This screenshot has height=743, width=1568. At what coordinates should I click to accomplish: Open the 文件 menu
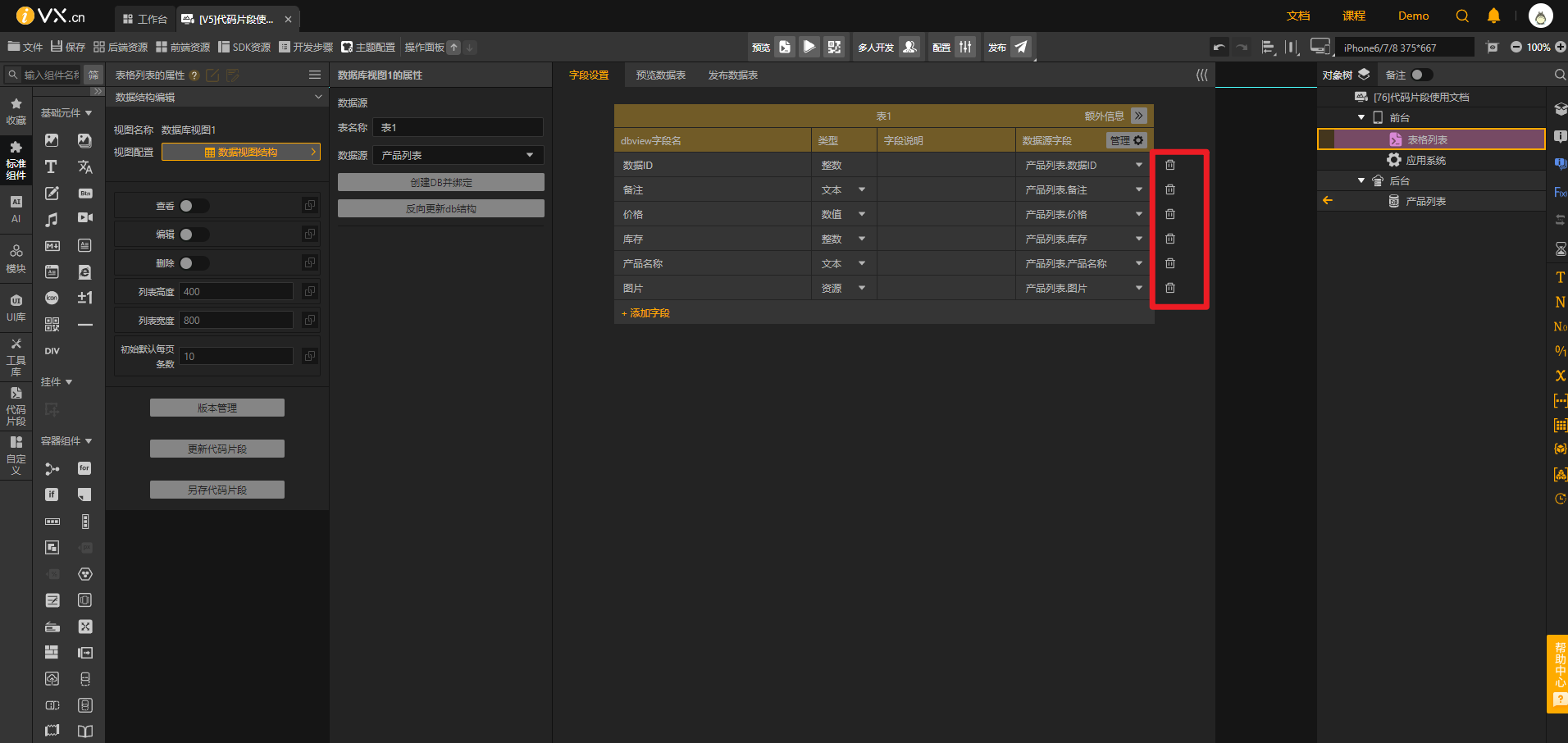pyautogui.click(x=25, y=47)
